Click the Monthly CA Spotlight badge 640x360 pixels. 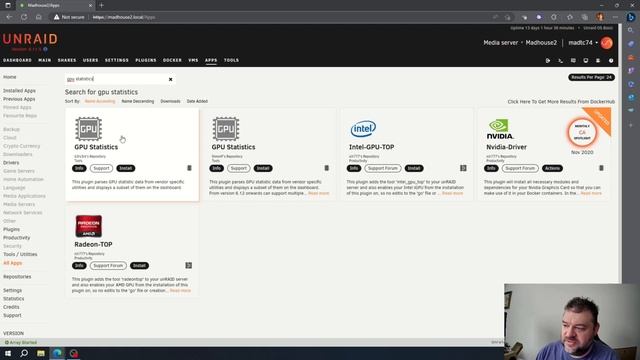click(x=582, y=132)
